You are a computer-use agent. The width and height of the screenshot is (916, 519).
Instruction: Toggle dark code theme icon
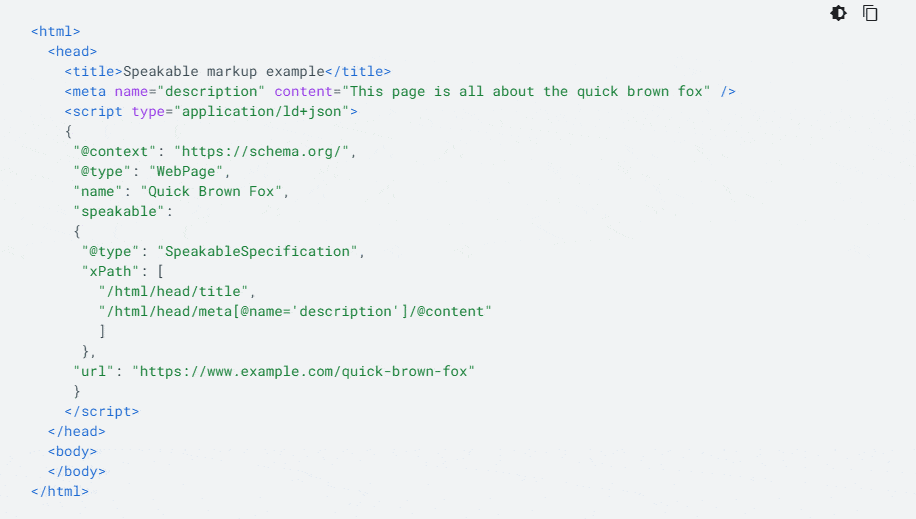(x=838, y=13)
